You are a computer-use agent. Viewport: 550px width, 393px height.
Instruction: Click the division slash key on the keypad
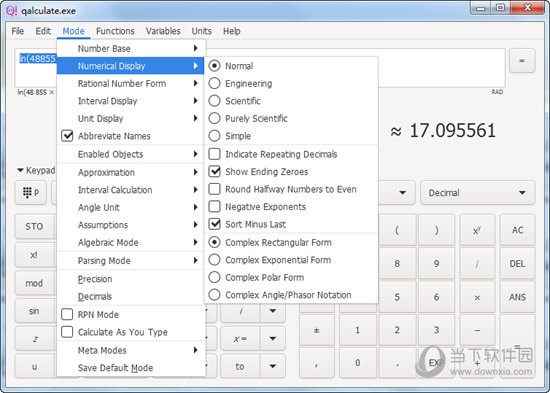pyautogui.click(x=477, y=264)
